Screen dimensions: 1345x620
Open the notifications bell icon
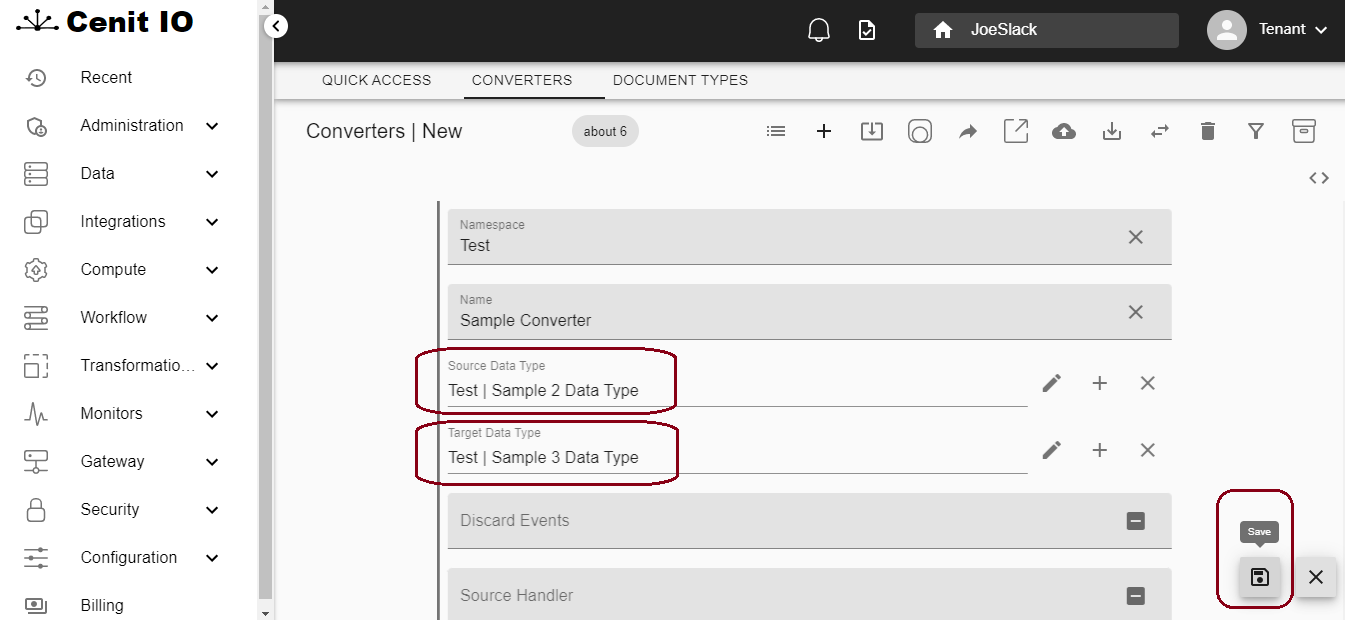tap(819, 30)
